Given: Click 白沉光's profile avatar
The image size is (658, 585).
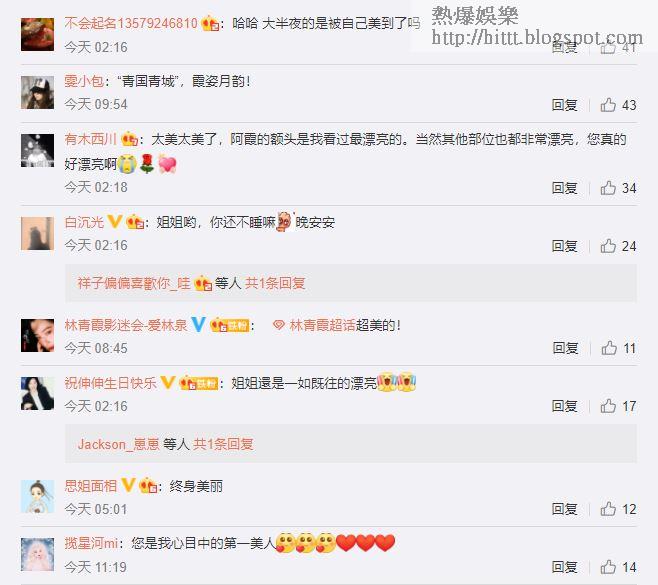Looking at the screenshot, I should (37, 233).
